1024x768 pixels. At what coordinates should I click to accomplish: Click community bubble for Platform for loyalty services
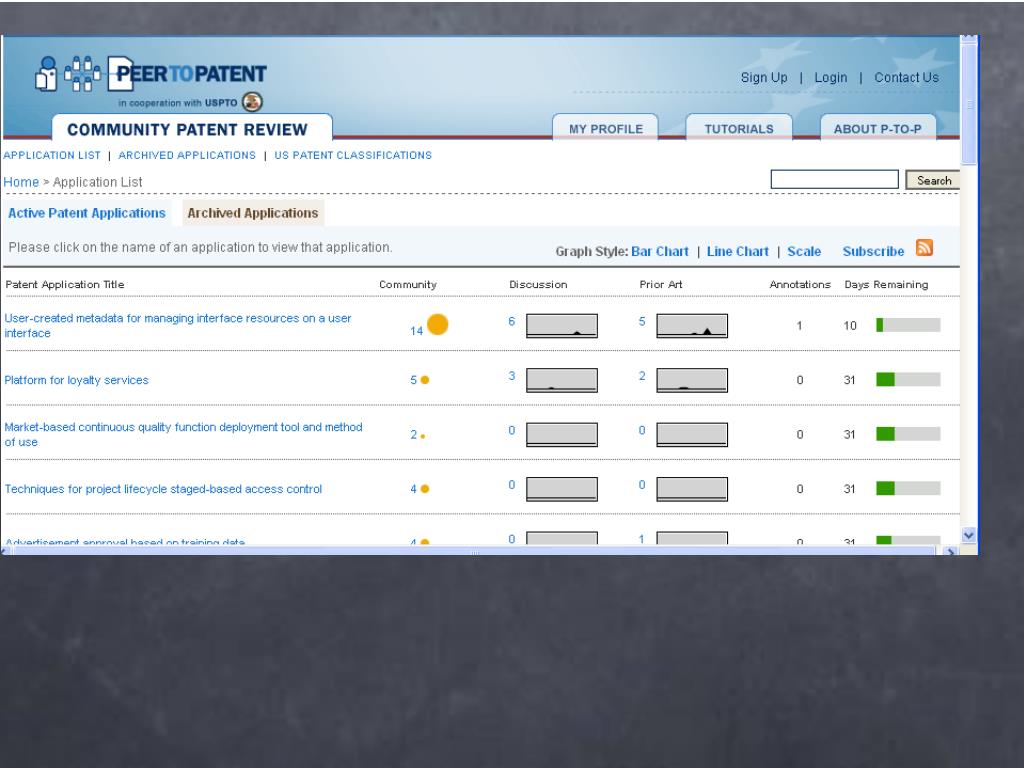click(x=424, y=379)
